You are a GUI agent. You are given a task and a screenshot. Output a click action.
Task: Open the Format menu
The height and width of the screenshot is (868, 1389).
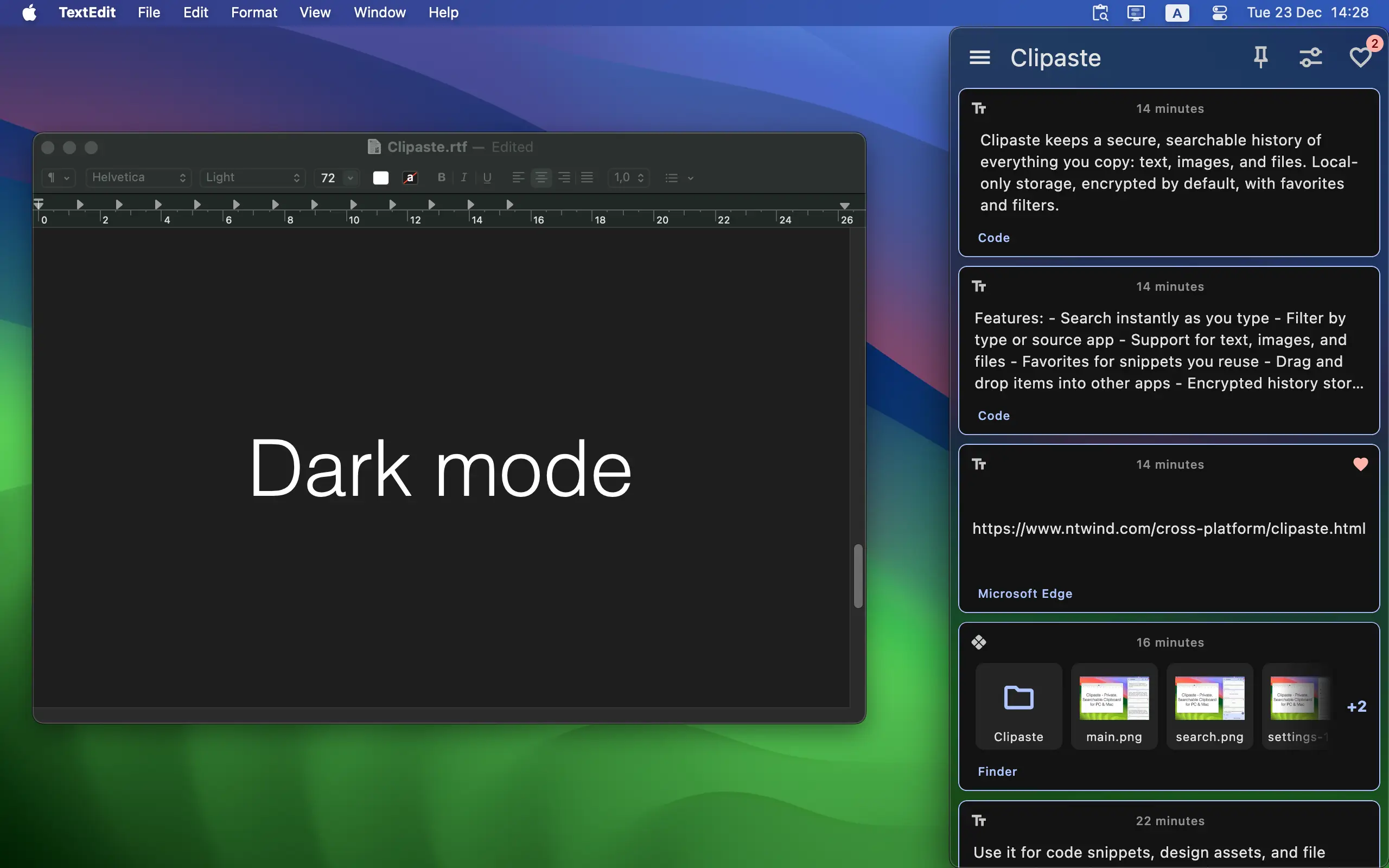click(254, 12)
